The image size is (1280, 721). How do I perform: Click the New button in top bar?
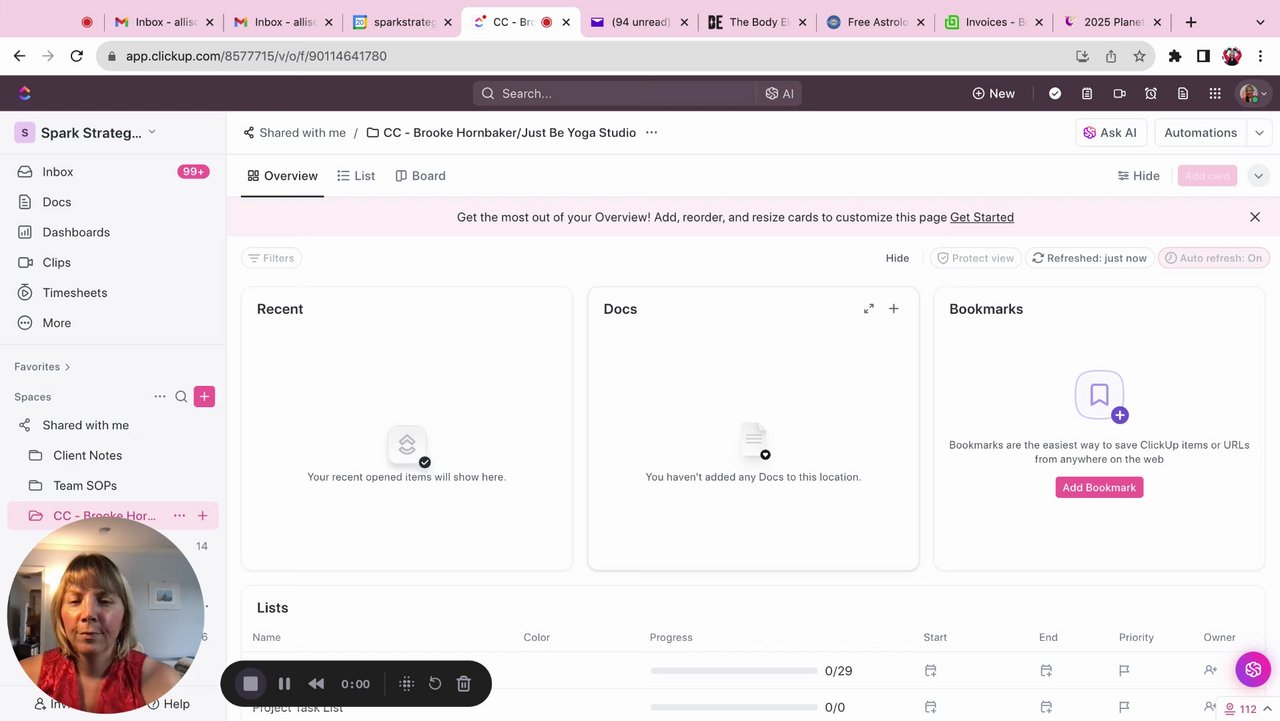(993, 93)
